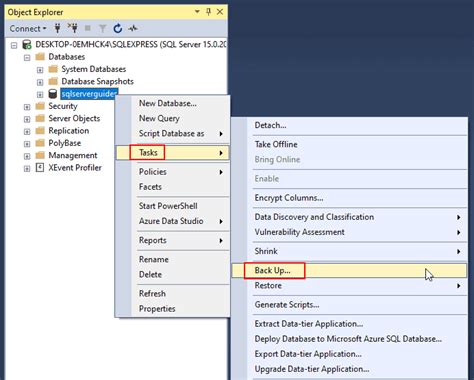Choose Generate Scripts... in Tasks submenu
The height and width of the screenshot is (380, 474).
pyautogui.click(x=349, y=305)
